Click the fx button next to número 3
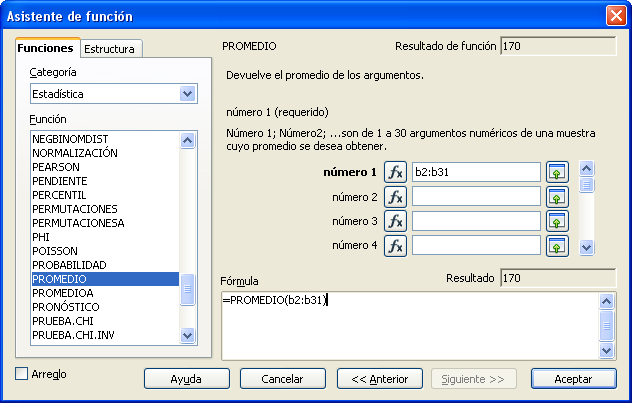 (x=396, y=221)
